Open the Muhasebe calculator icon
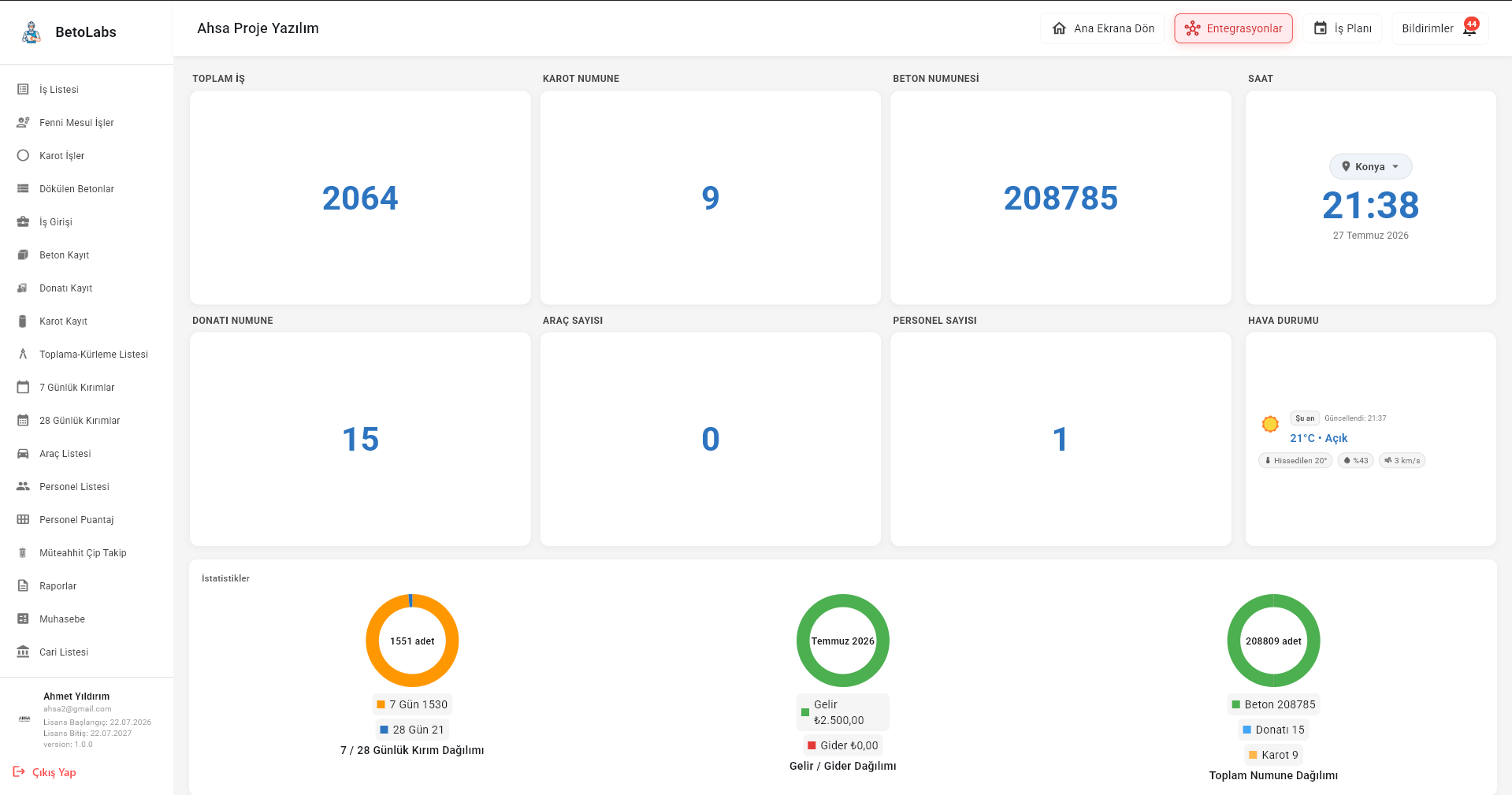1512x795 pixels. point(23,619)
